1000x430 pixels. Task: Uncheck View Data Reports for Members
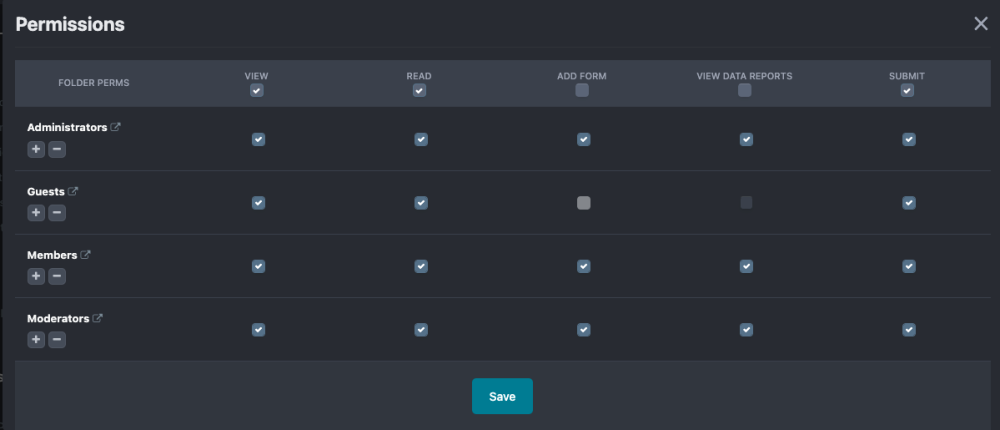746,266
